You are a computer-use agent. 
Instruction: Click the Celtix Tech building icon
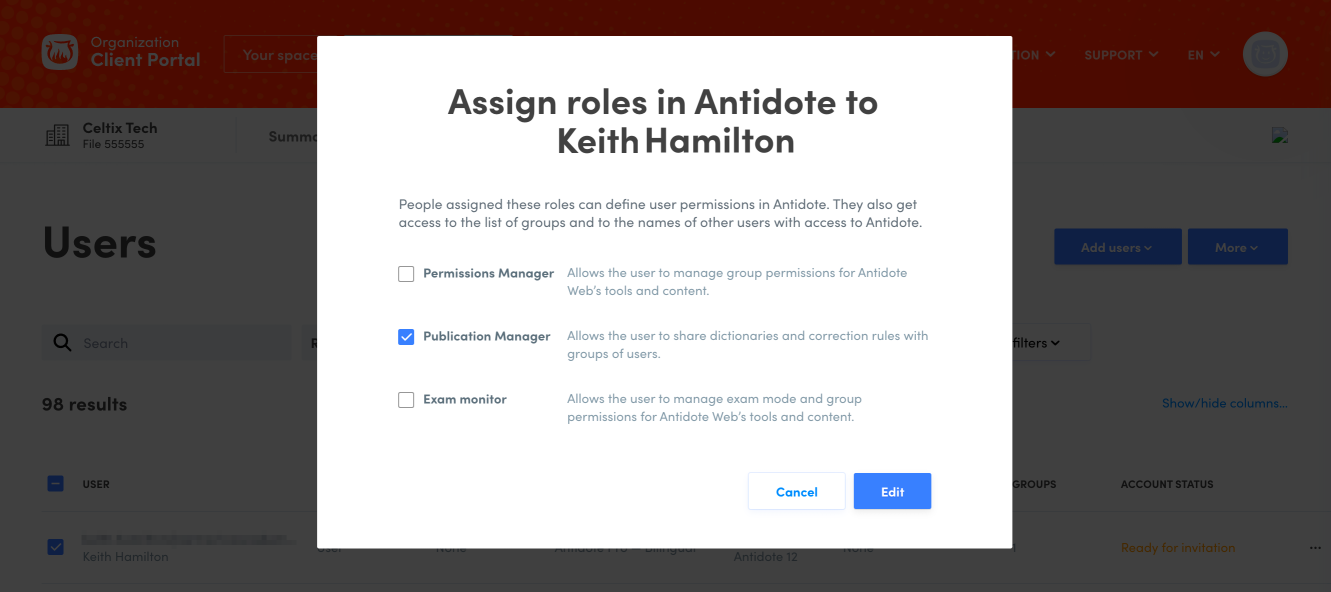[x=58, y=136]
